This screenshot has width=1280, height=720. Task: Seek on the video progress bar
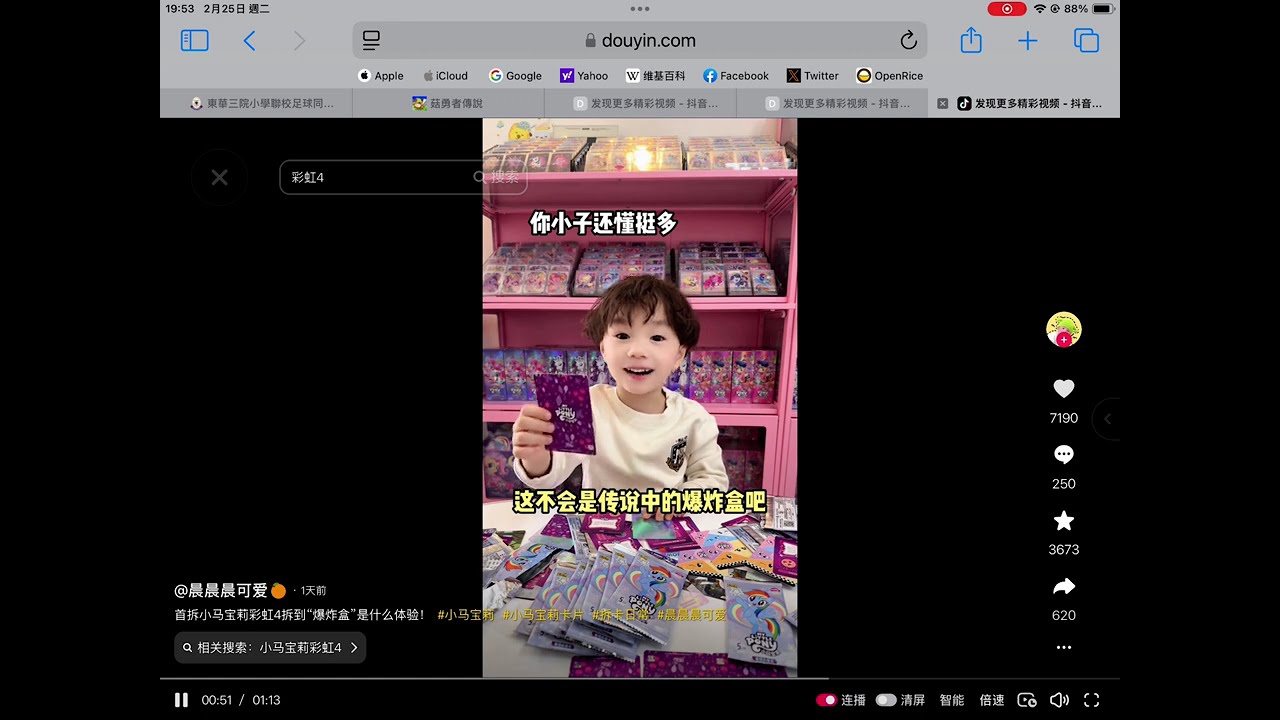(640, 678)
